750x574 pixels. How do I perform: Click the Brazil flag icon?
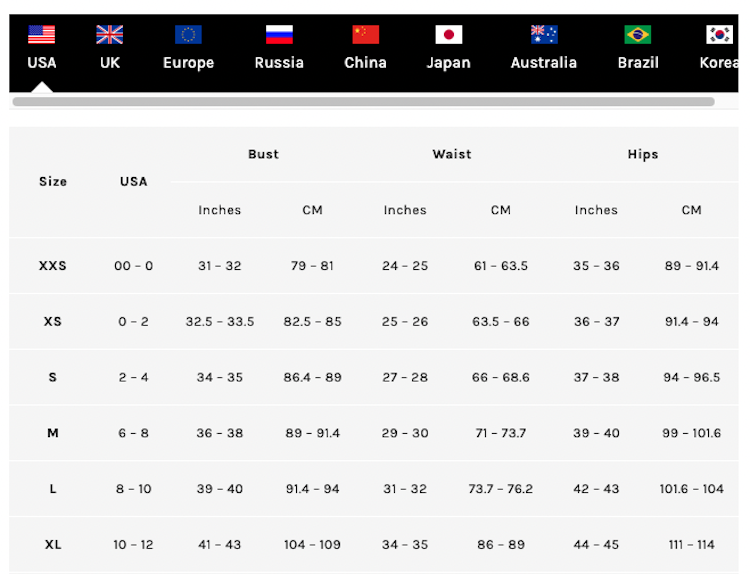638,35
